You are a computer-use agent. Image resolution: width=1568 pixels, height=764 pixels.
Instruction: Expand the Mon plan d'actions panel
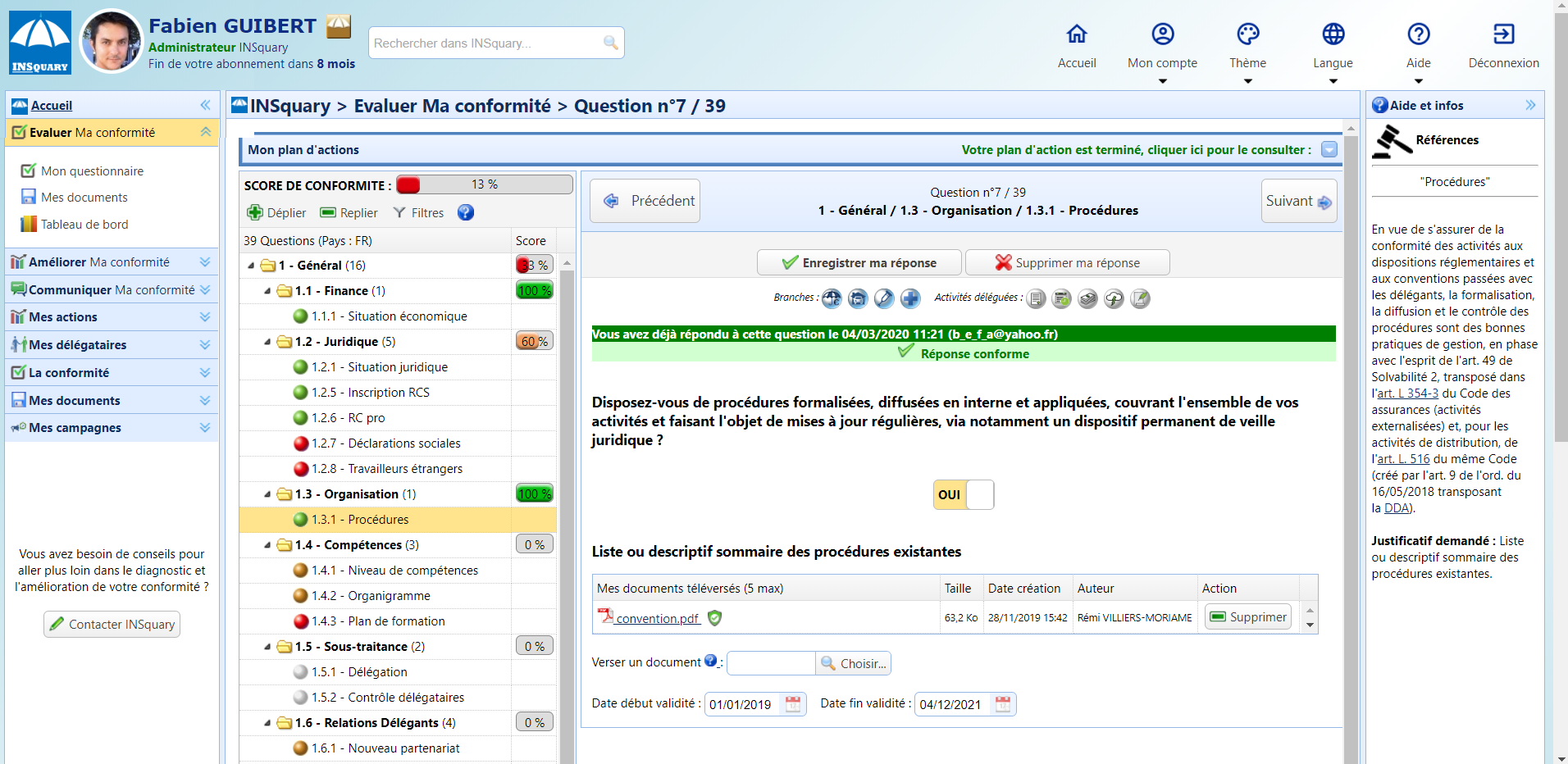pos(1329,149)
